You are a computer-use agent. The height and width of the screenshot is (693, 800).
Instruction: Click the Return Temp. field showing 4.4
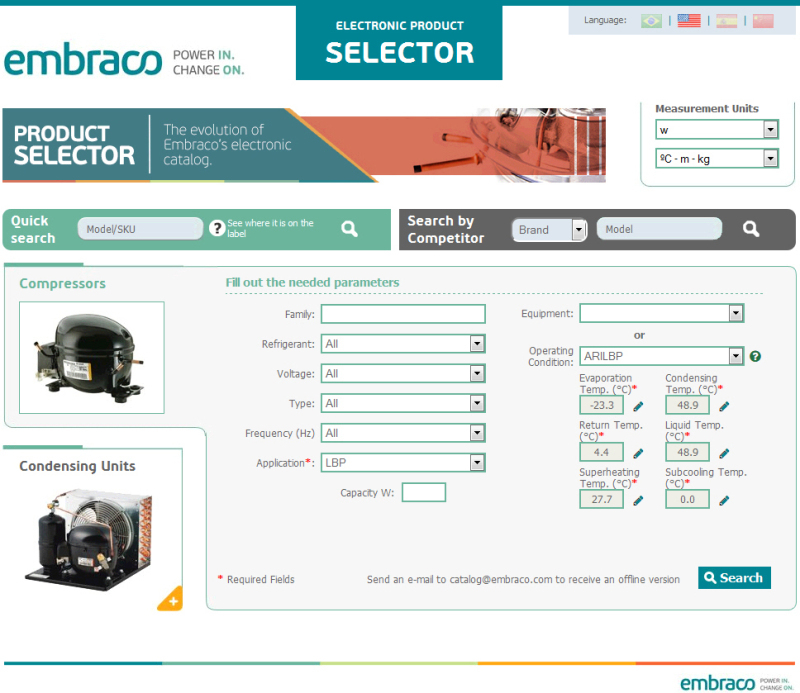click(602, 452)
